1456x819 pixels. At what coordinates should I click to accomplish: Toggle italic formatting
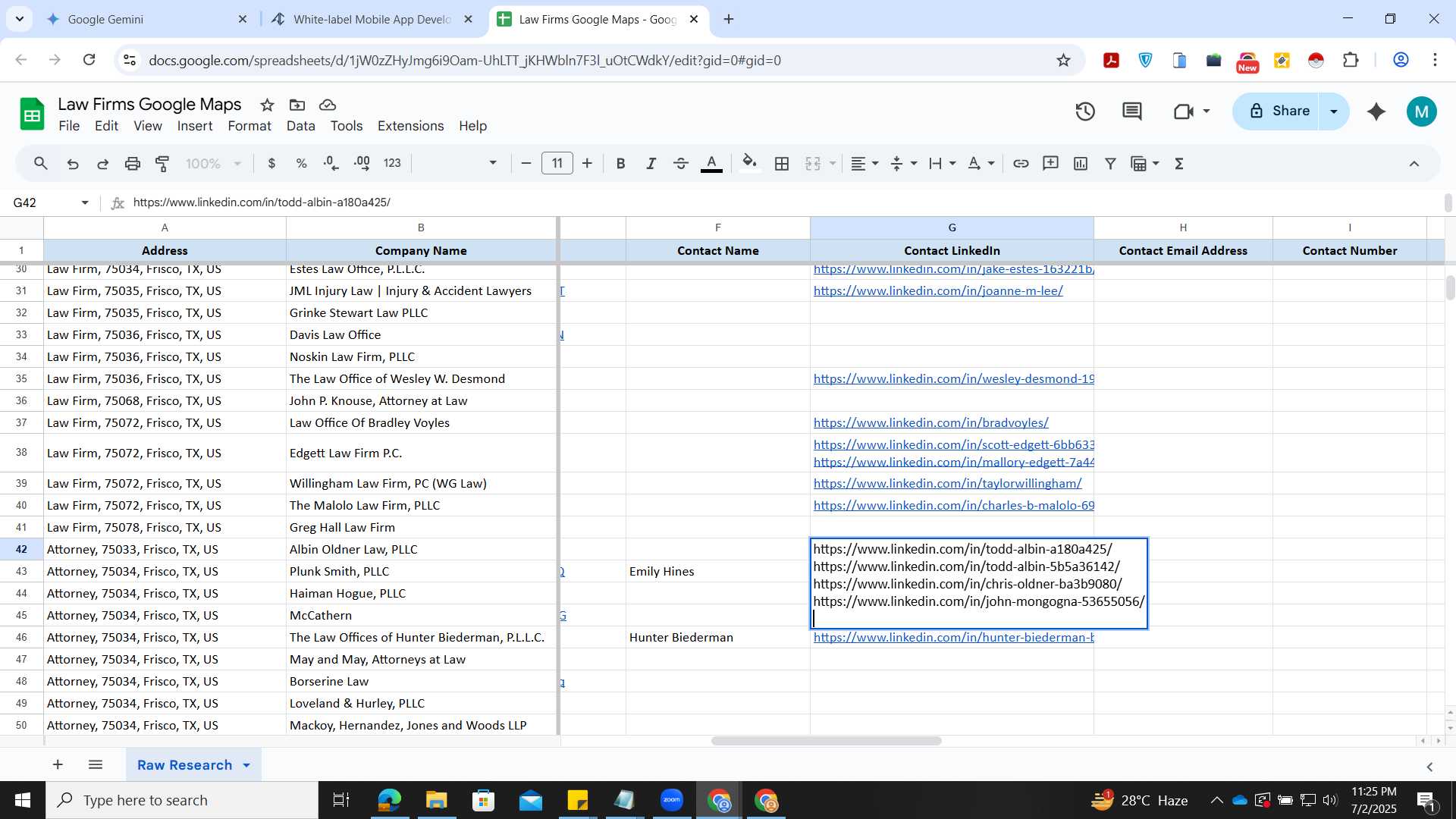[651, 163]
